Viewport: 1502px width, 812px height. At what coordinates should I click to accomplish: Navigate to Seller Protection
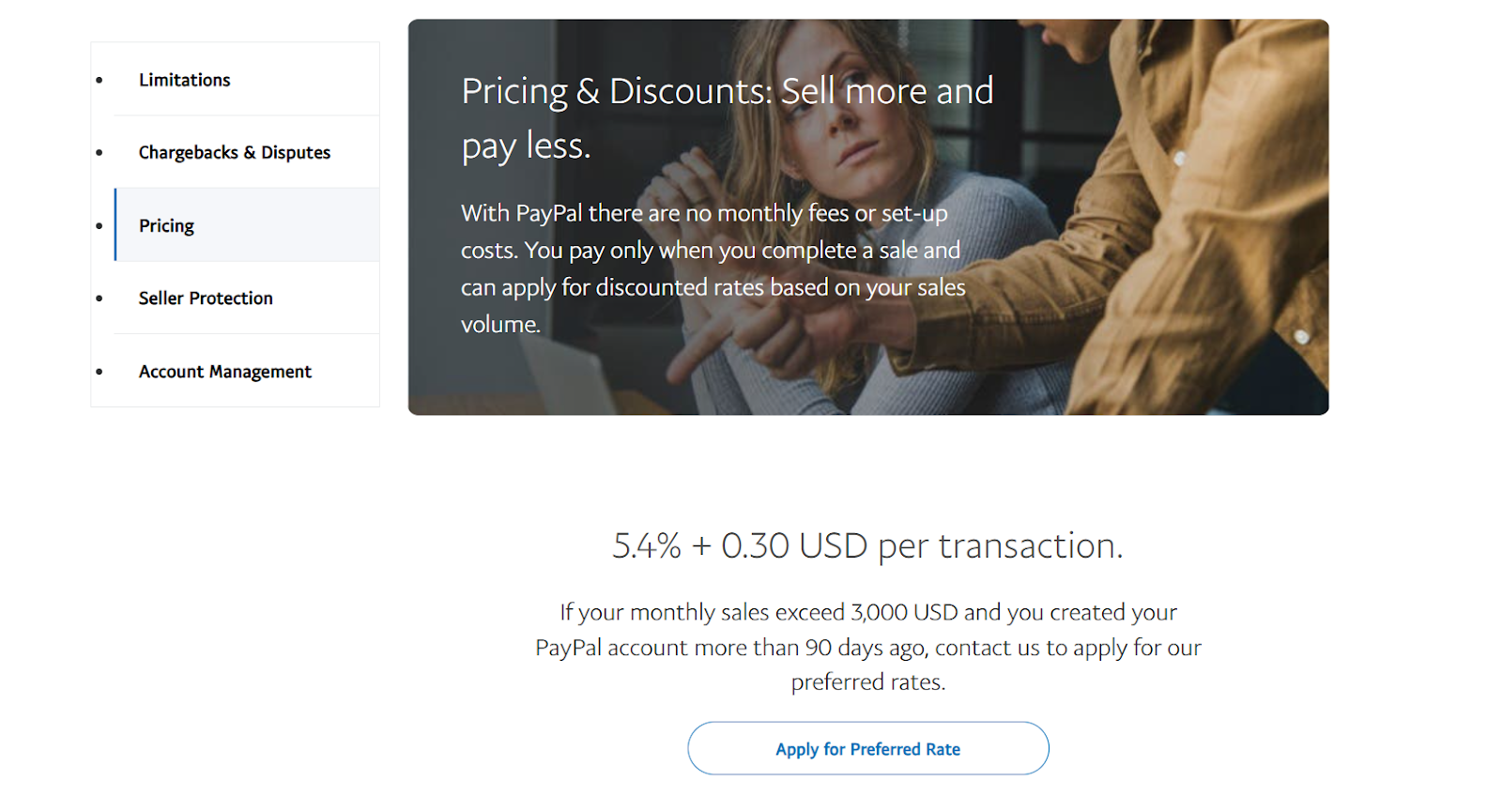[x=205, y=298]
